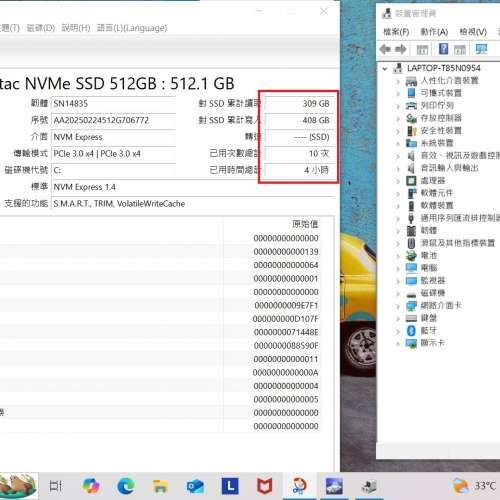
Task: Expand the 通用序列匯流排控制器 category
Action: point(398,219)
